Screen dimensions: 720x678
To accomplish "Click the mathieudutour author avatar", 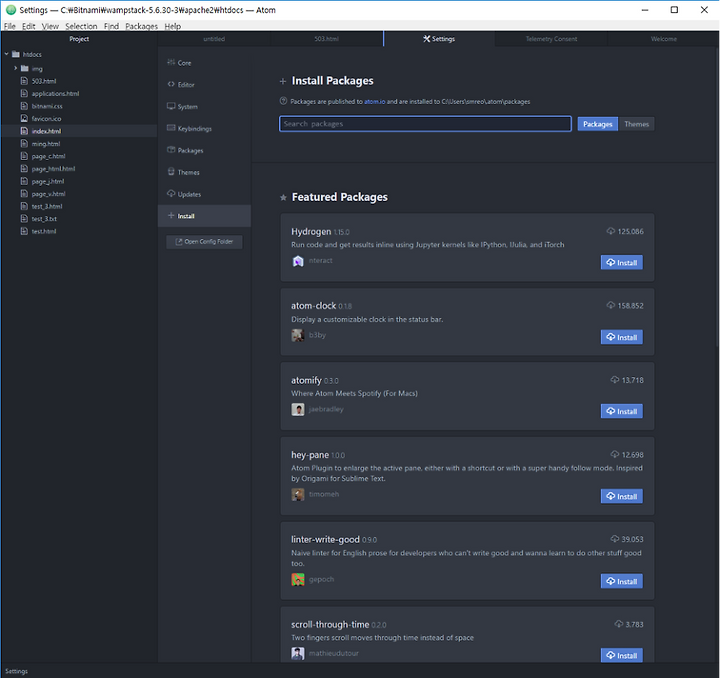I will tap(298, 653).
